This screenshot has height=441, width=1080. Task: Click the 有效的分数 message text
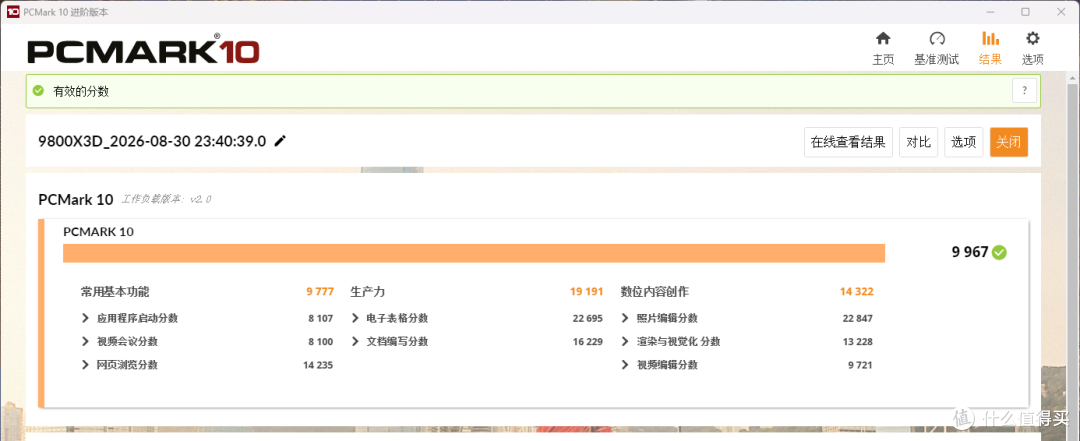[x=81, y=91]
